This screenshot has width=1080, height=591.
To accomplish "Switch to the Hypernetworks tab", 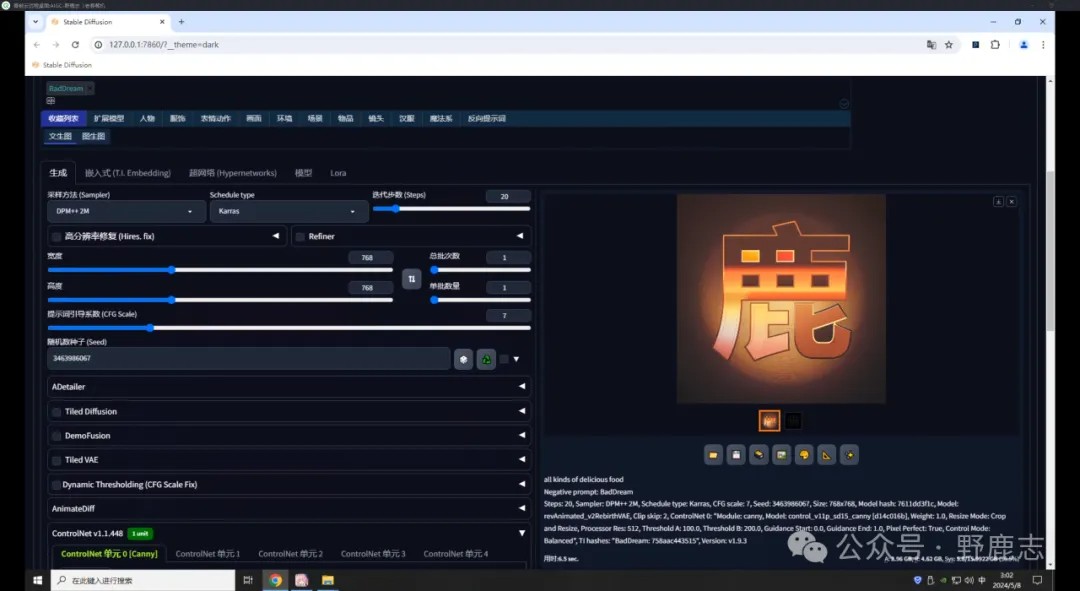I will (x=233, y=173).
